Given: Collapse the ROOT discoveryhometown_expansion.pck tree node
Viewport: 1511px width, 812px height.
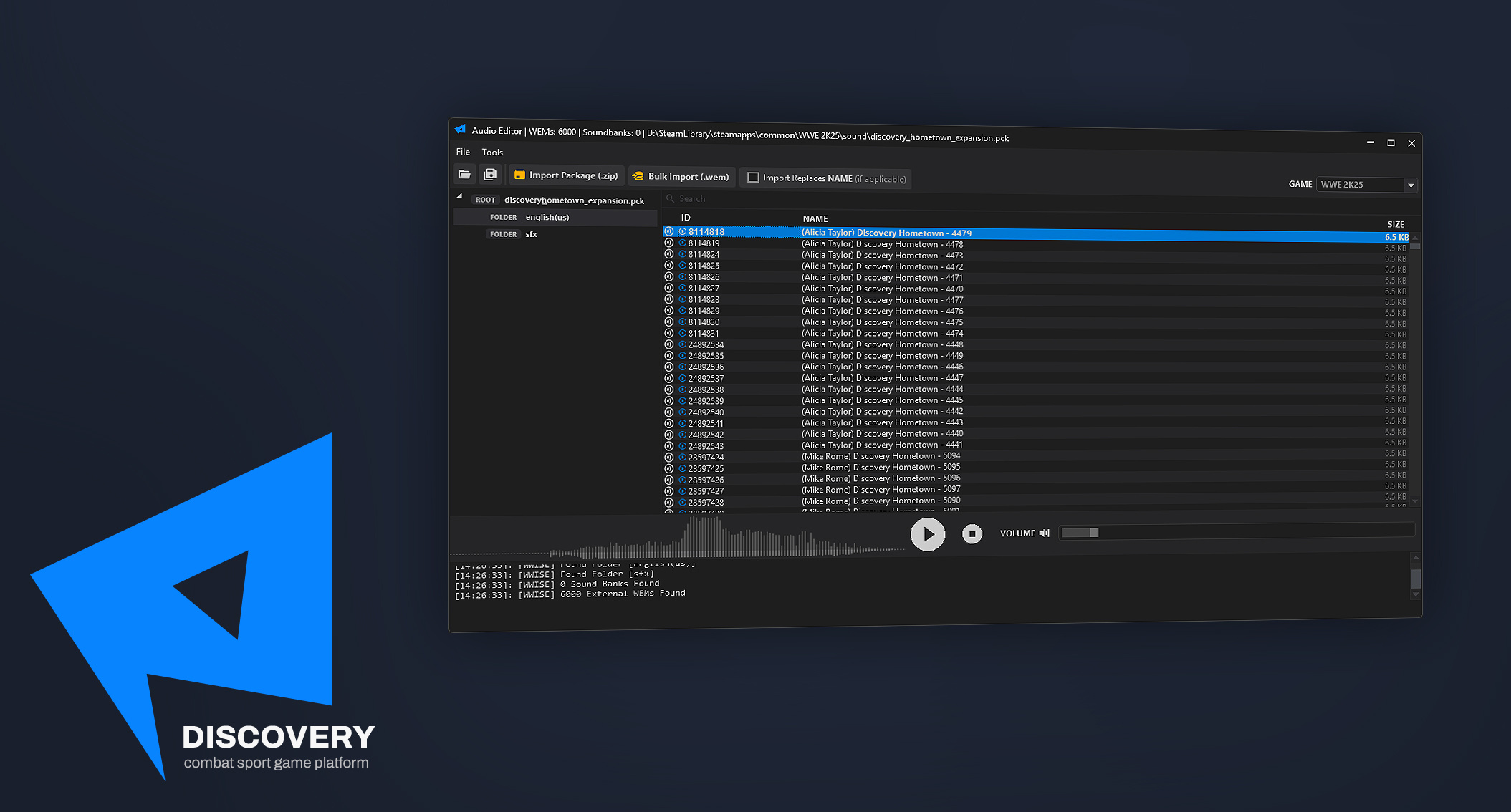Looking at the screenshot, I should pos(459,195).
